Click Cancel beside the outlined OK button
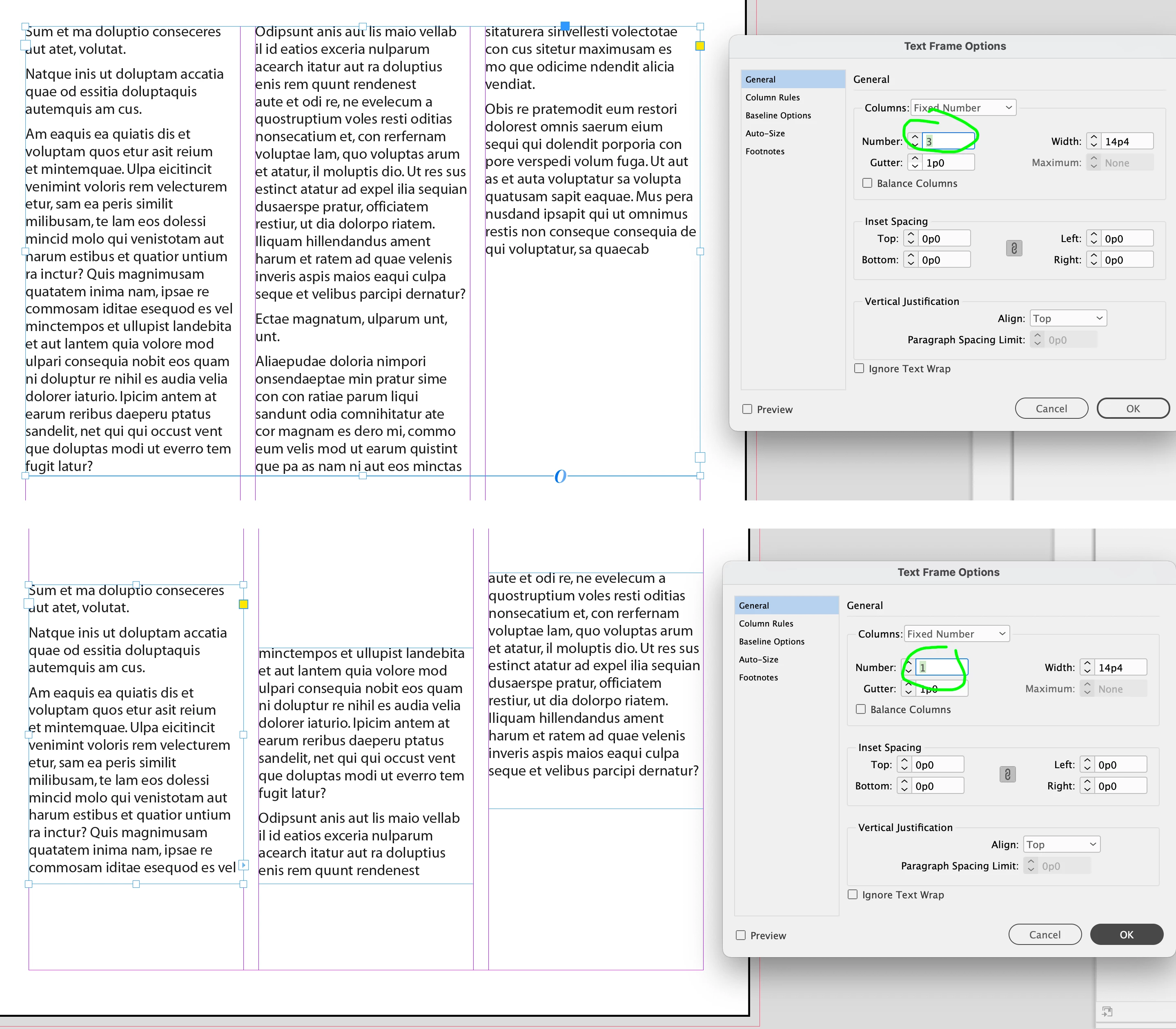This screenshot has width=1176, height=1029. pos(1051,409)
